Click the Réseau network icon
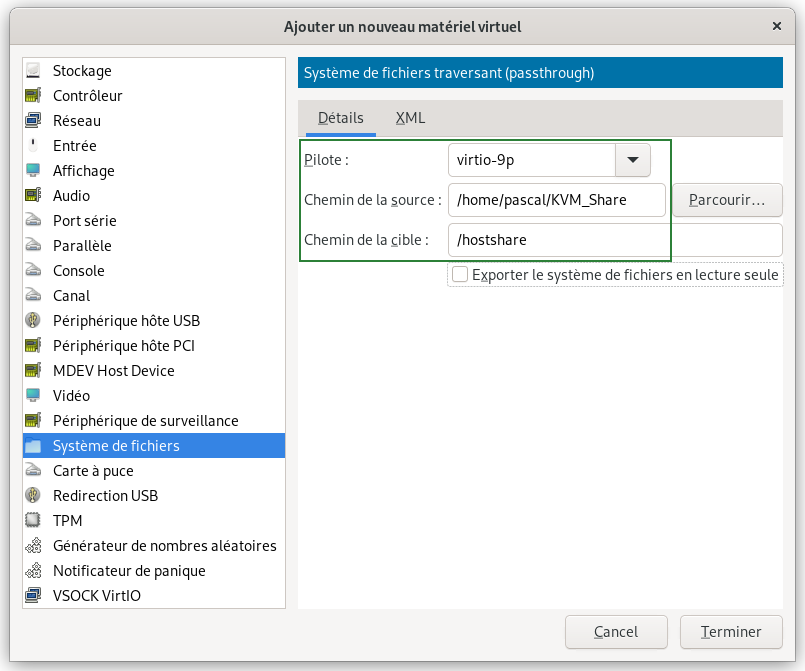 click(x=33, y=121)
